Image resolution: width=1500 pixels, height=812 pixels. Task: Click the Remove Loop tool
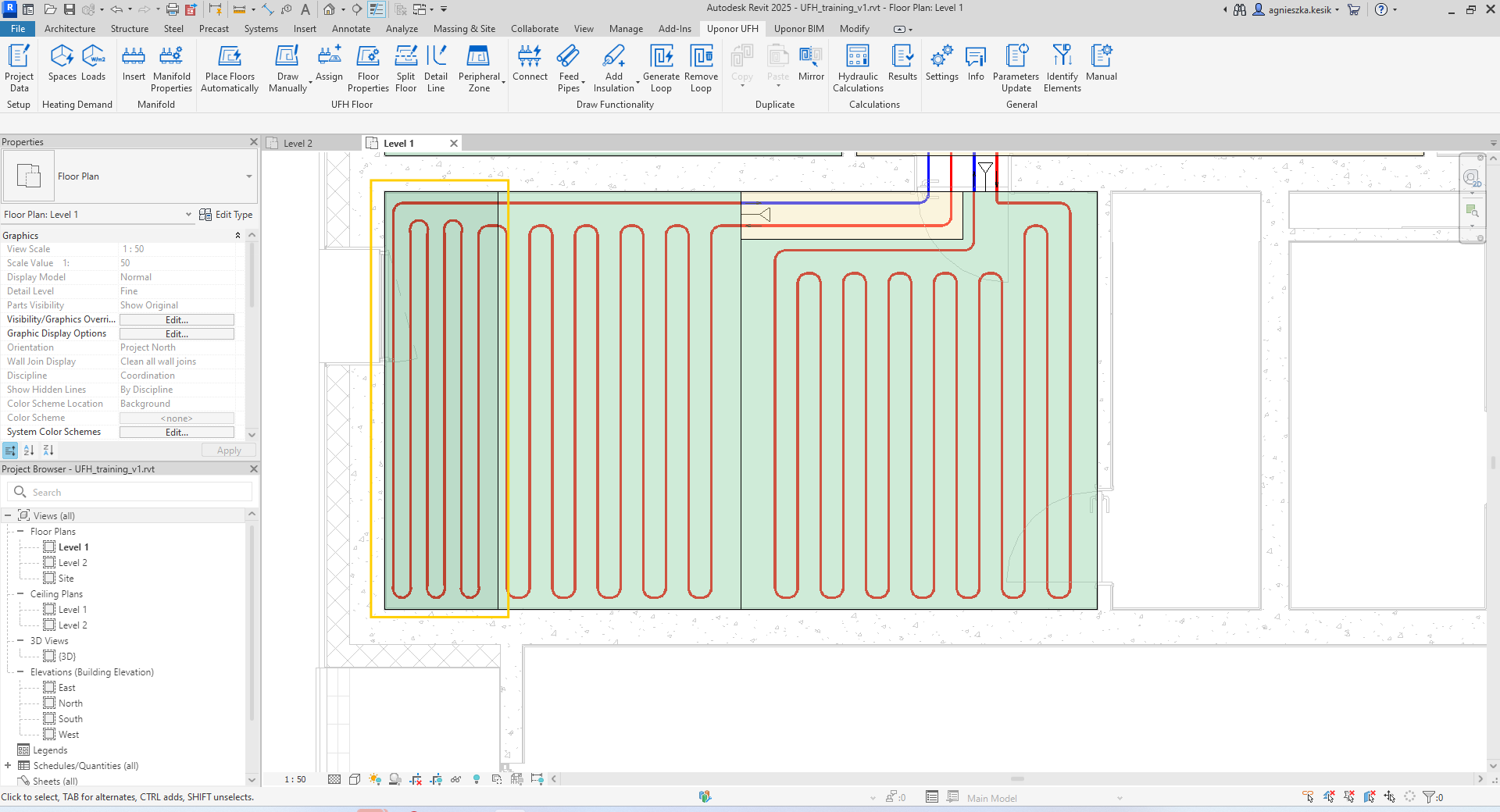(x=701, y=68)
